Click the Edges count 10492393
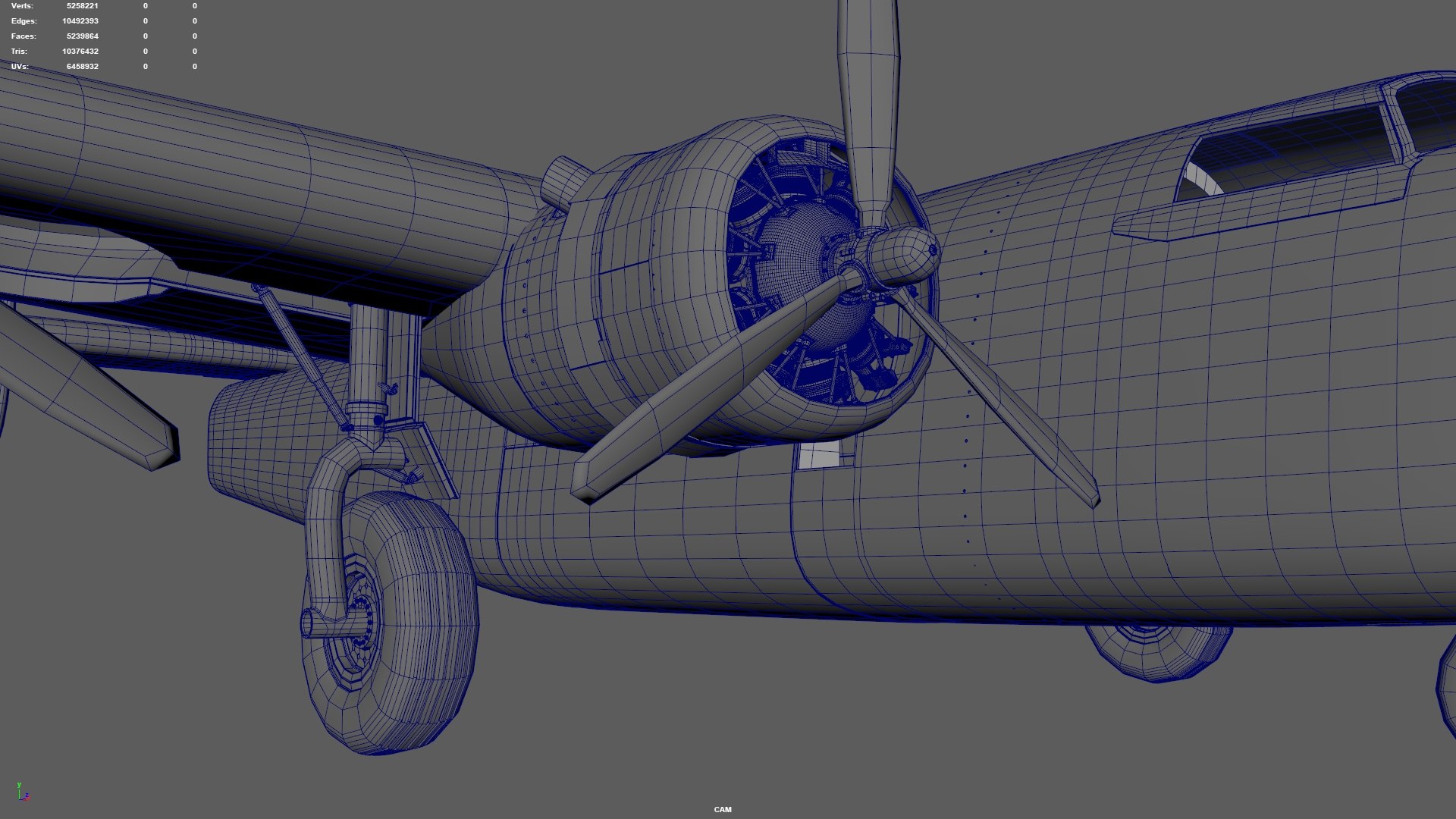Viewport: 1456px width, 819px height. (x=80, y=21)
